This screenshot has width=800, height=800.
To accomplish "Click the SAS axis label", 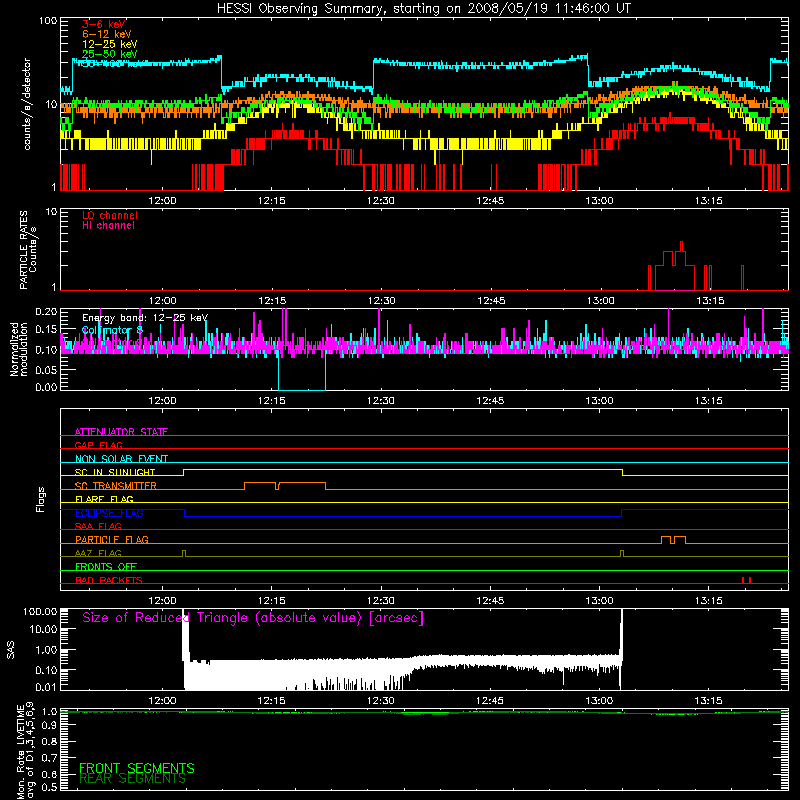I will (x=11, y=650).
